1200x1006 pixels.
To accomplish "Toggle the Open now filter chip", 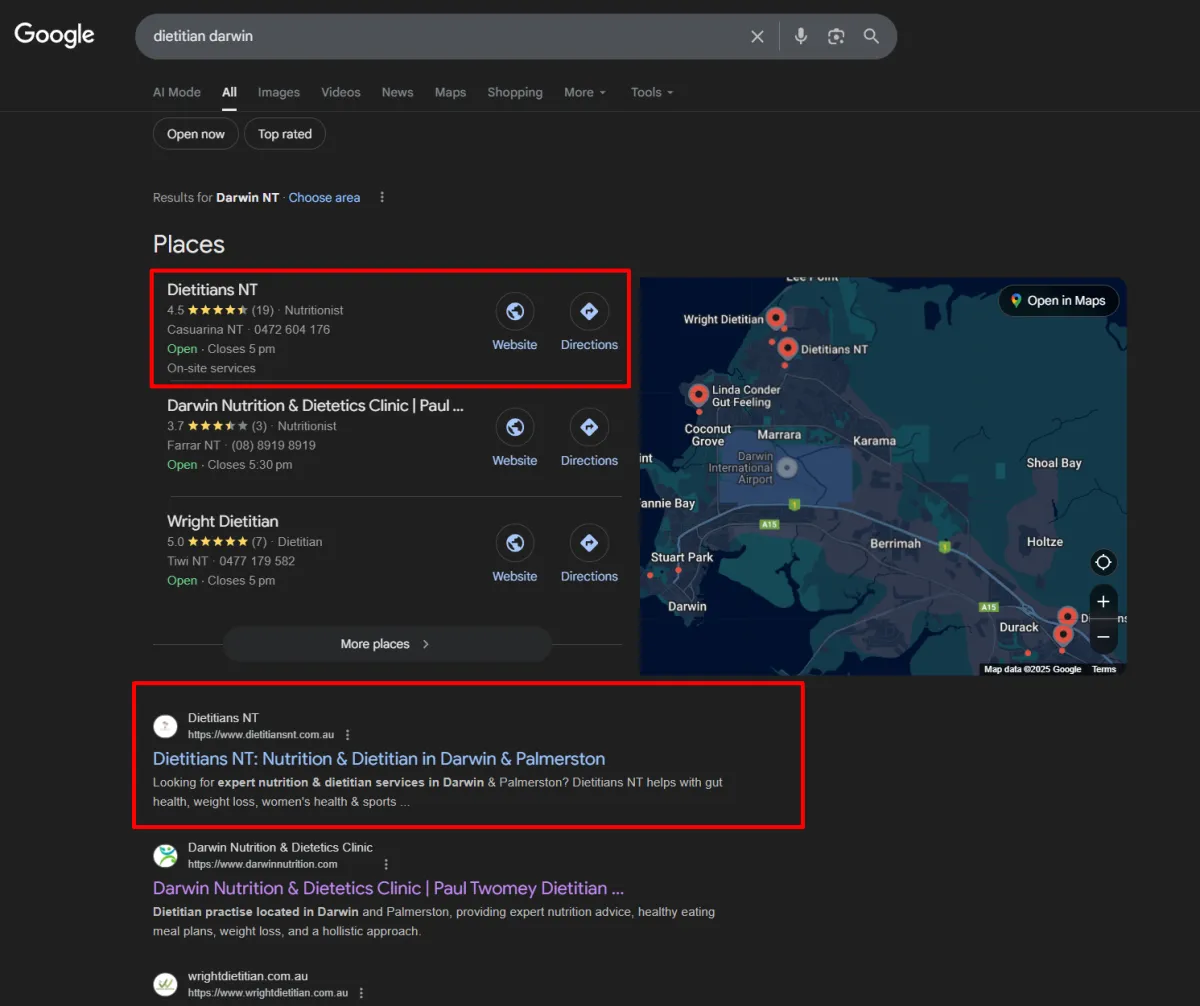I will (196, 134).
